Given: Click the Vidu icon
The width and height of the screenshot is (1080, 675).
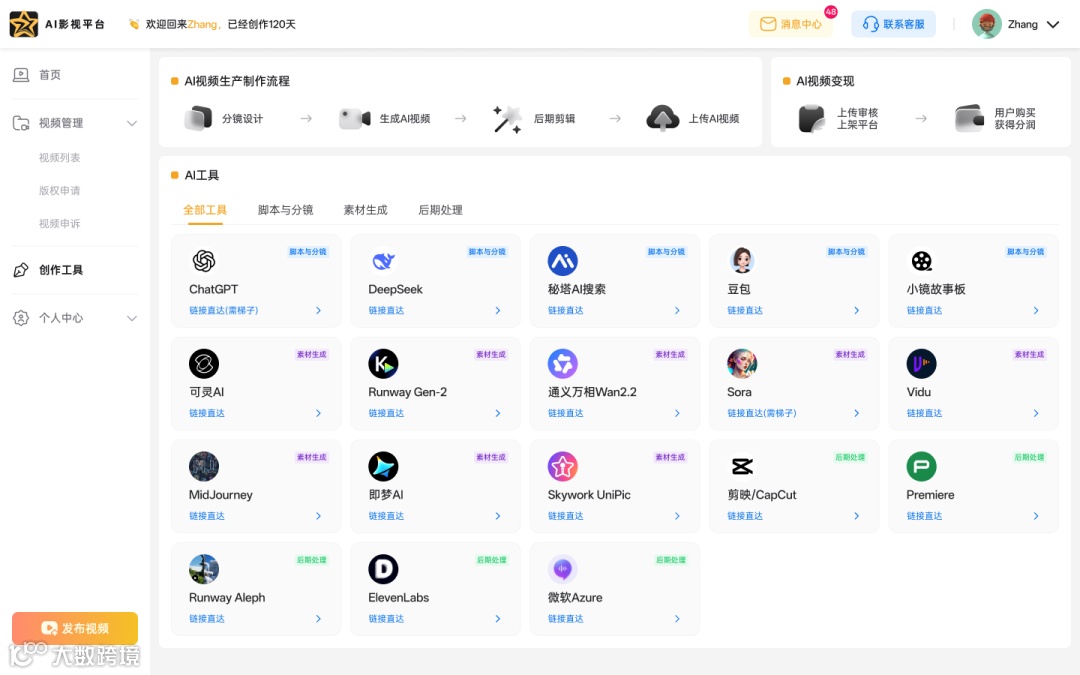Looking at the screenshot, I should [x=922, y=364].
